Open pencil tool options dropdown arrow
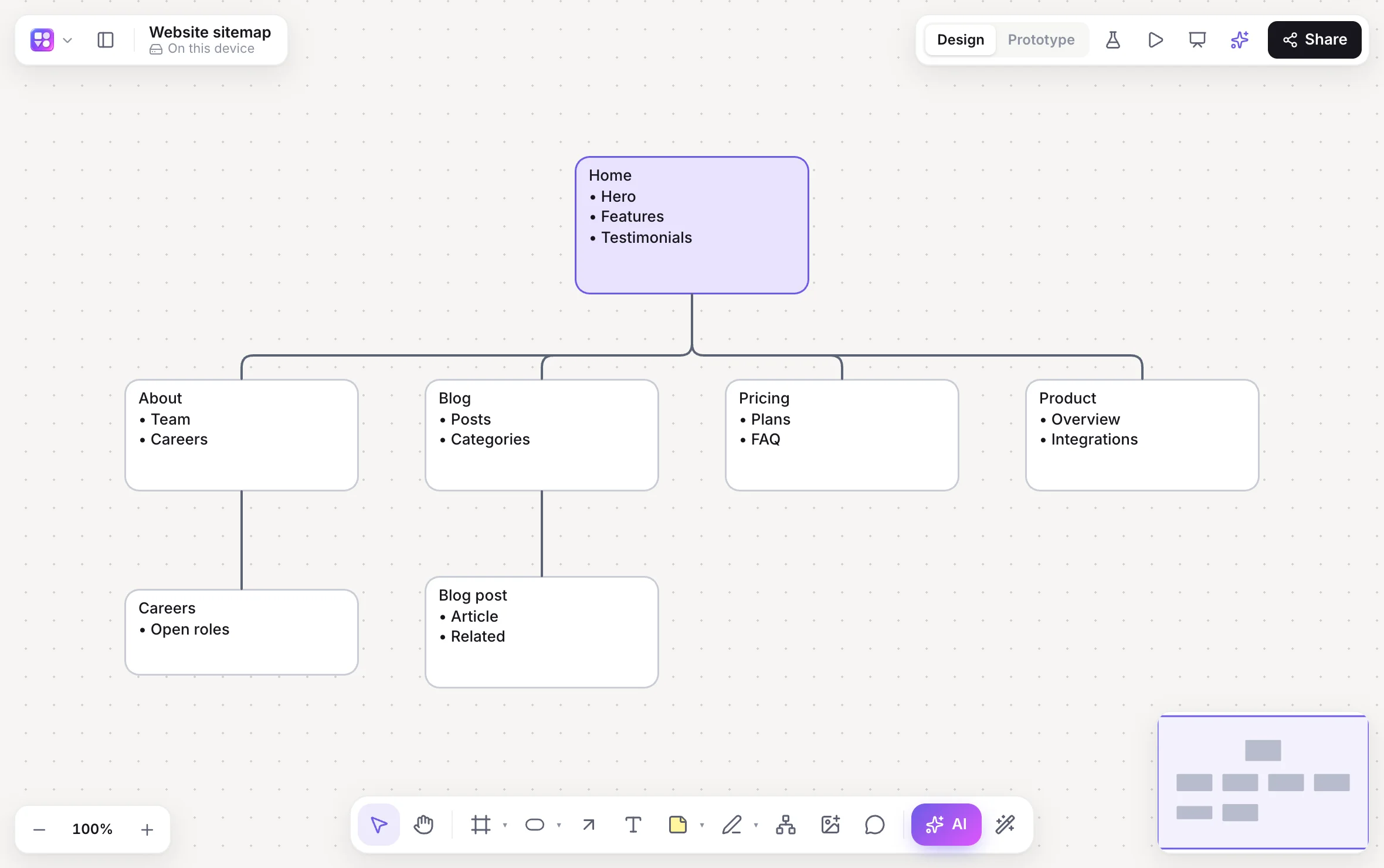 coord(756,825)
